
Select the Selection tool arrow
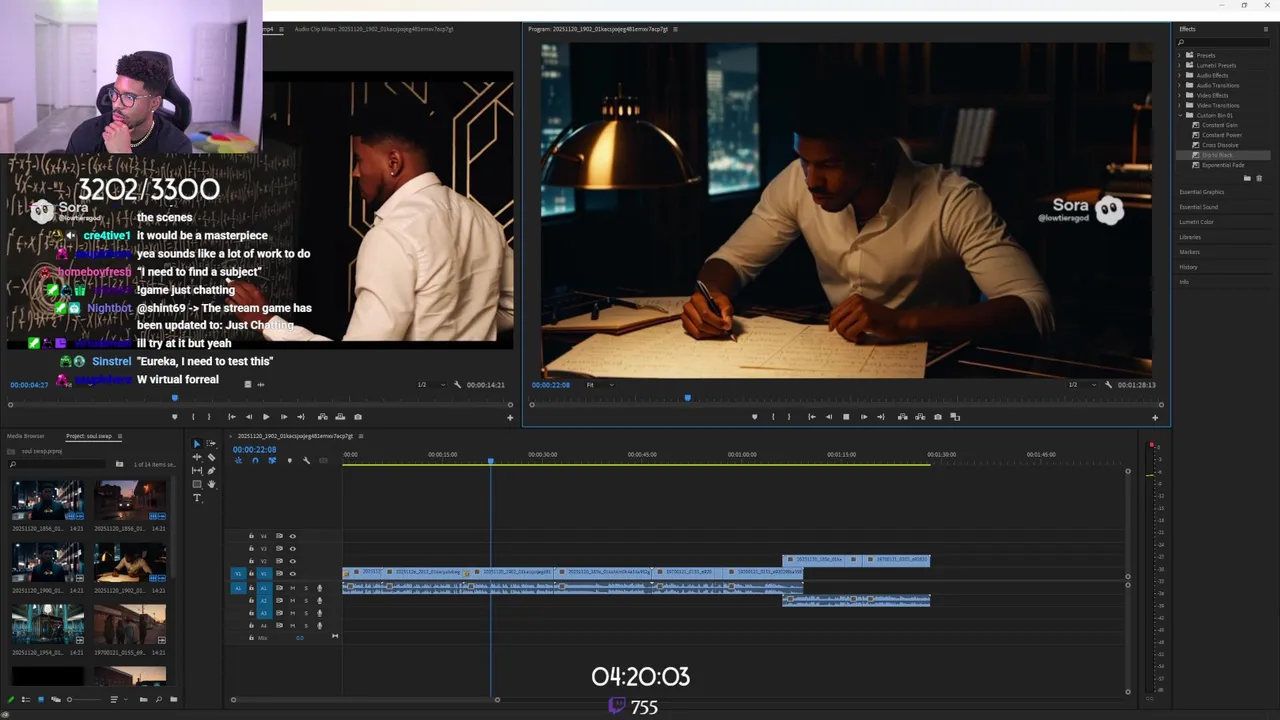(x=197, y=444)
